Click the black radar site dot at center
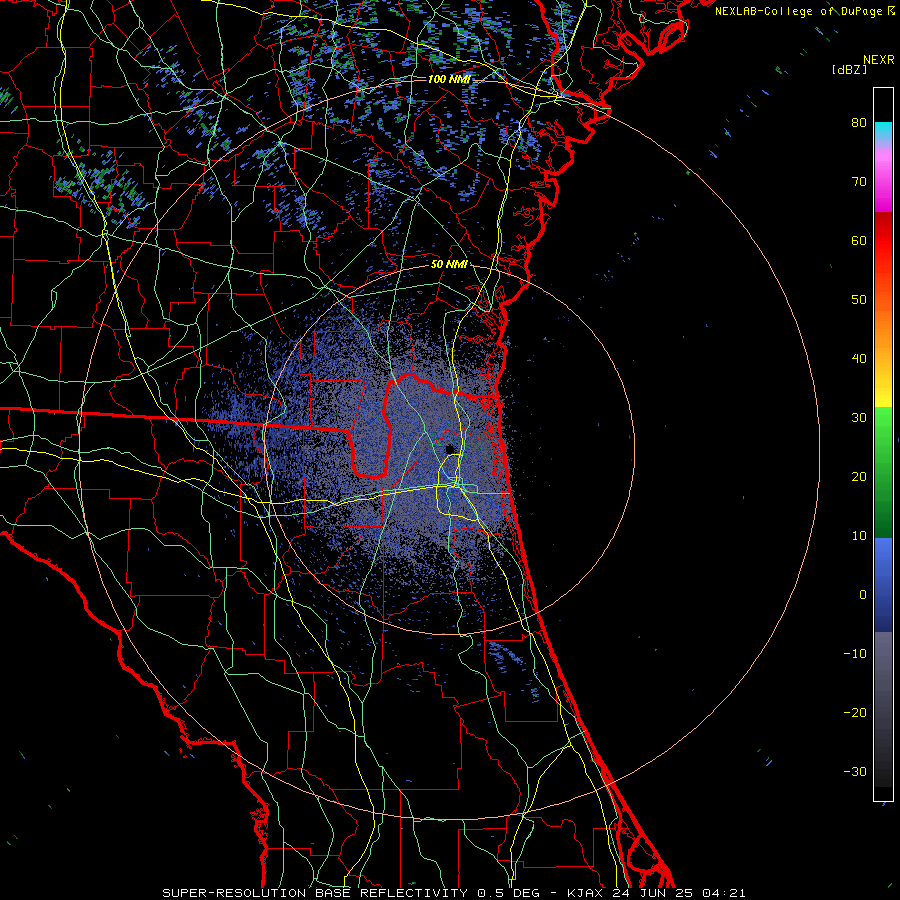This screenshot has width=900, height=900. pyautogui.click(x=449, y=449)
